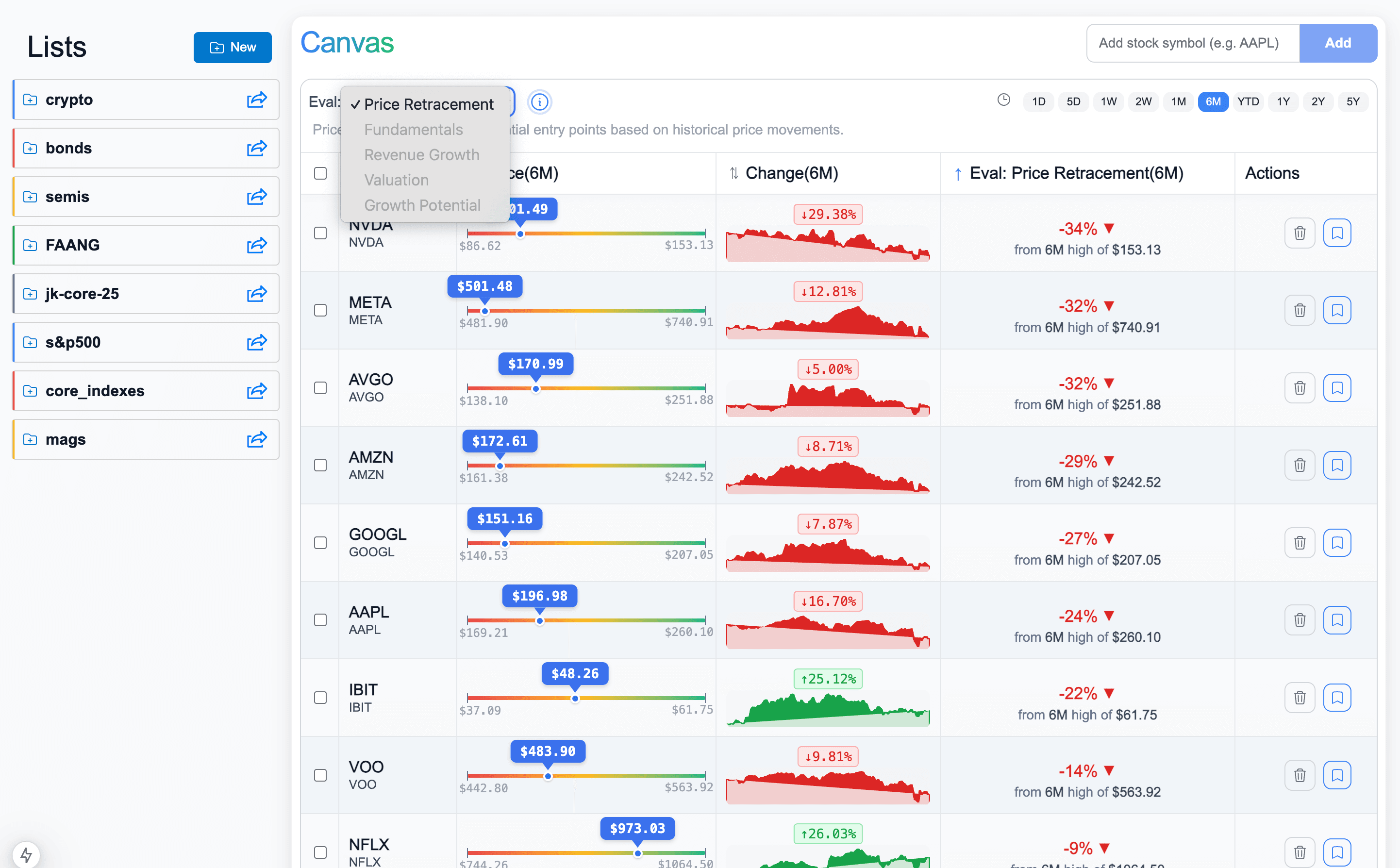This screenshot has height=868, width=1400.
Task: Share the FAANG list
Action: 257,245
